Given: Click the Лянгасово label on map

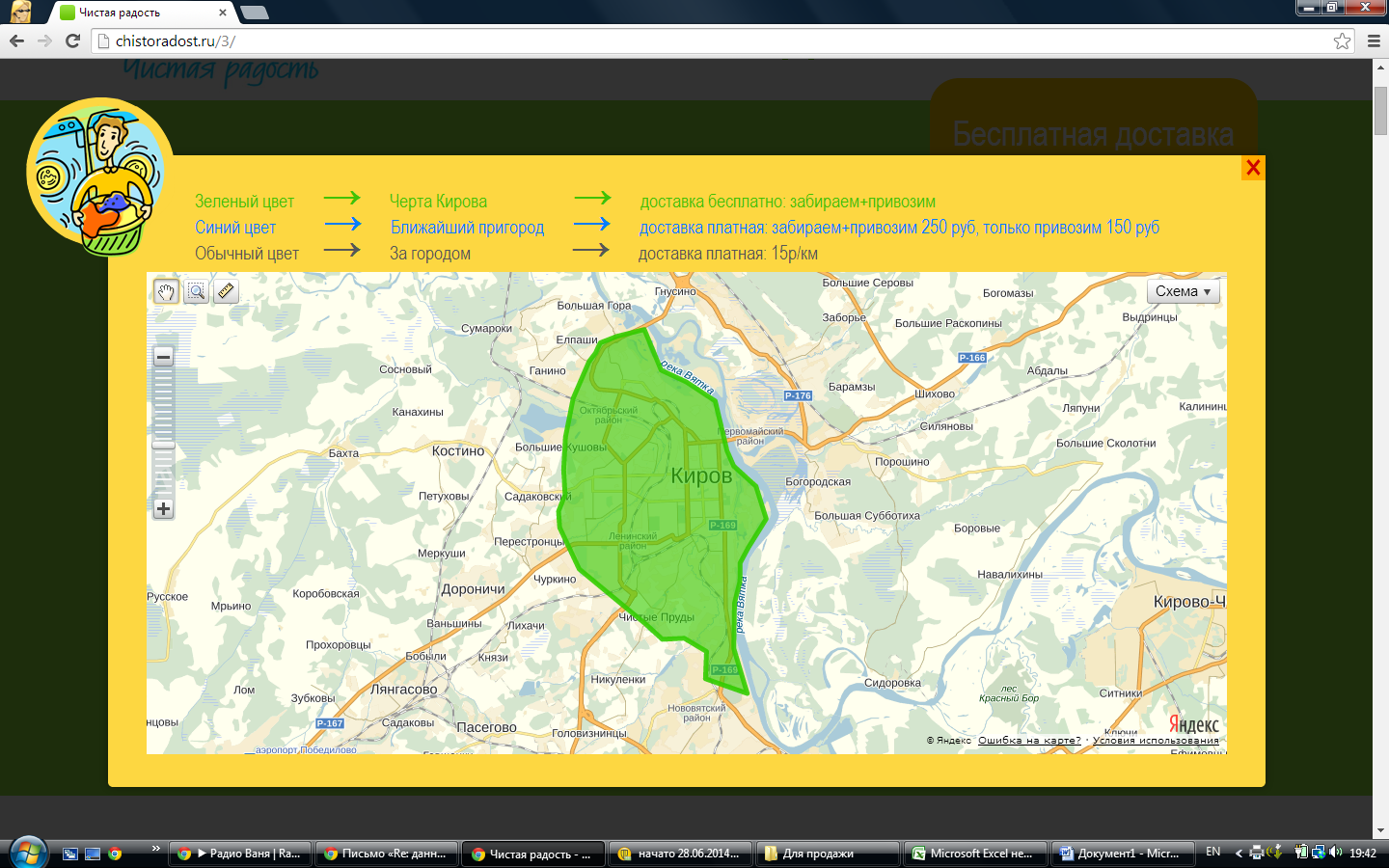Looking at the screenshot, I should click(403, 690).
